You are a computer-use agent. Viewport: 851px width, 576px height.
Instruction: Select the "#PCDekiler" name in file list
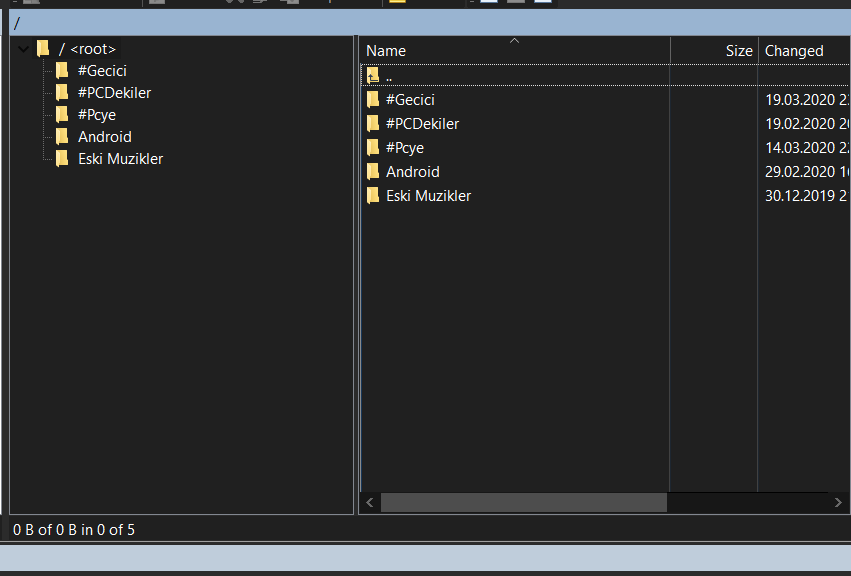pyautogui.click(x=422, y=124)
